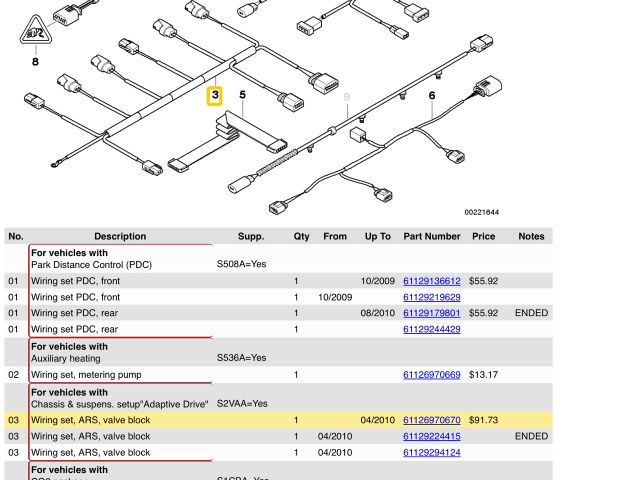Click callout number 6 on the diagram
The width and height of the screenshot is (640, 480).
pyautogui.click(x=432, y=96)
